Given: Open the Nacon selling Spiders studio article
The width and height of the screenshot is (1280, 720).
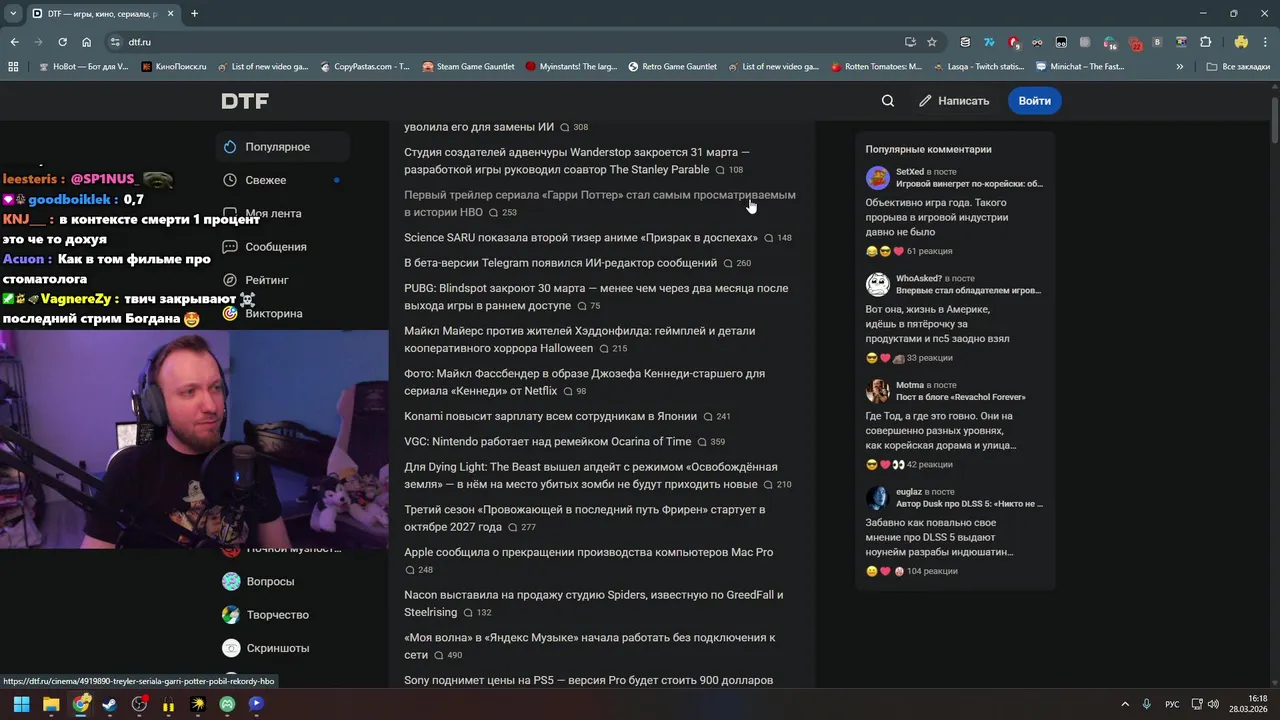Looking at the screenshot, I should pos(593,603).
